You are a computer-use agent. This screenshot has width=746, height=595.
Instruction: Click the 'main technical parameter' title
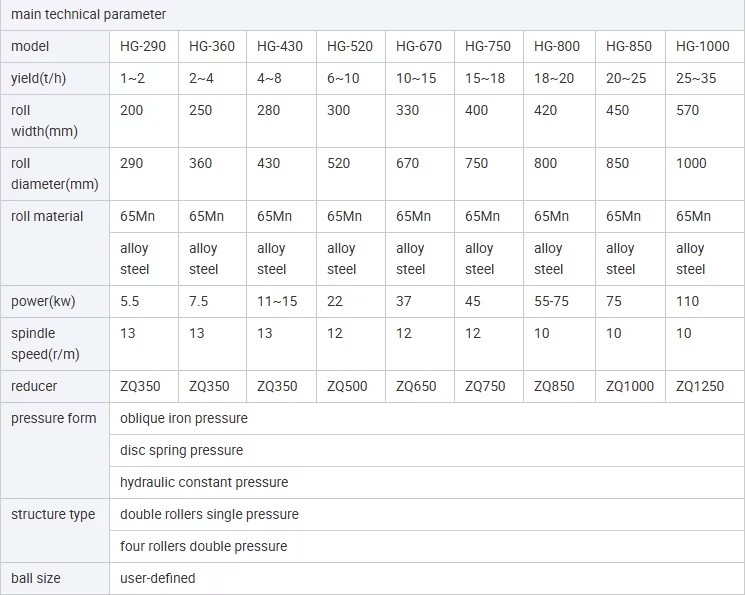pos(88,14)
